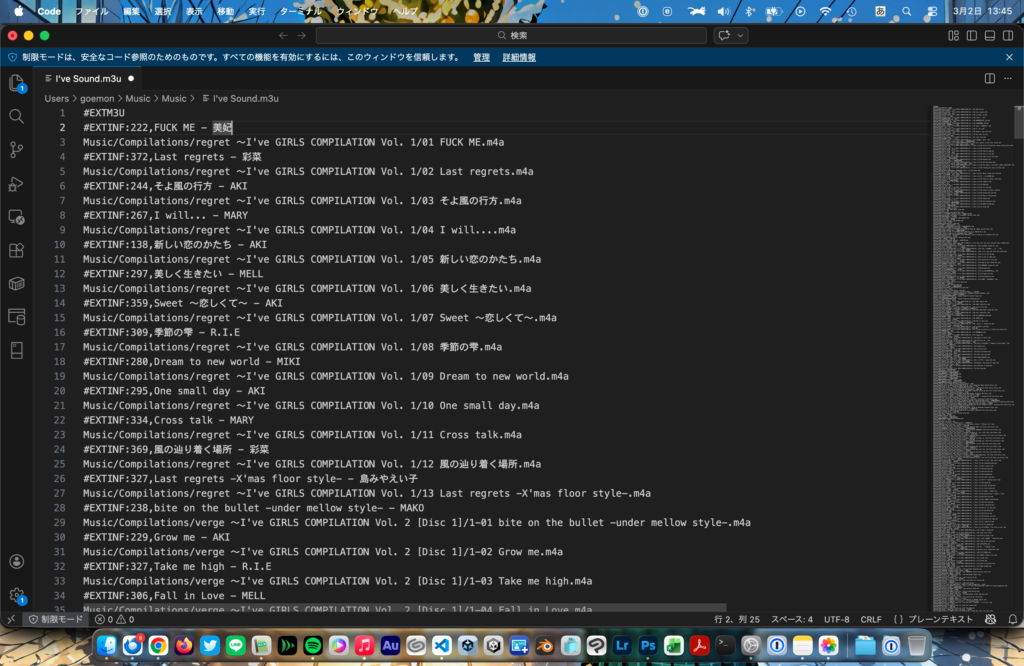This screenshot has height=666, width=1024.
Task: Click the 詳細情報 link in banner
Action: [519, 58]
